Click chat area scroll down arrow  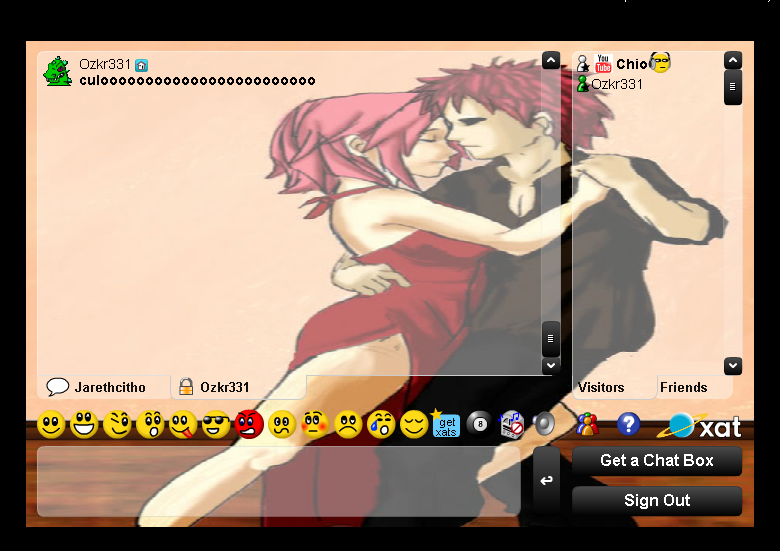pyautogui.click(x=551, y=366)
